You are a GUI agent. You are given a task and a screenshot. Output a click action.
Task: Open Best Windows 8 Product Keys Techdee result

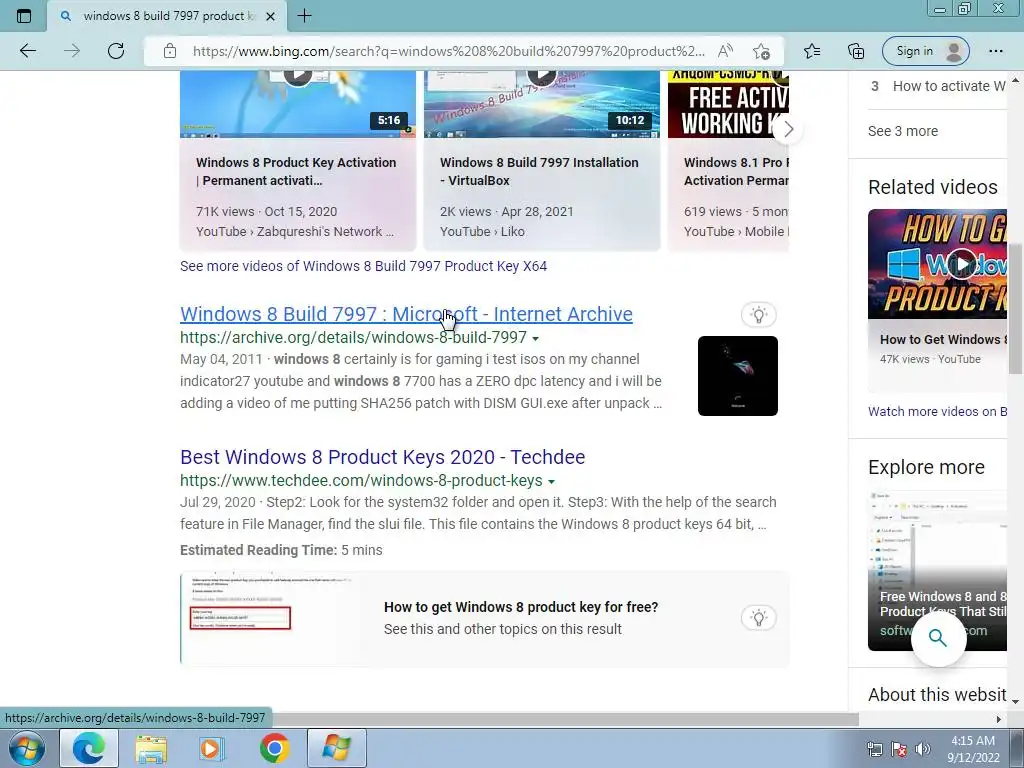382,456
